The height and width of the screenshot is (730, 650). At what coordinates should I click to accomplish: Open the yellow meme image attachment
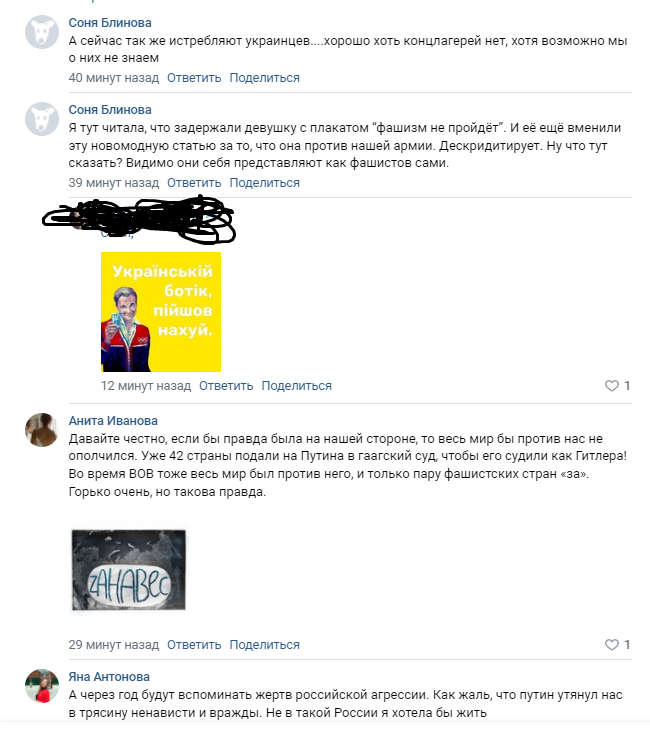click(161, 312)
